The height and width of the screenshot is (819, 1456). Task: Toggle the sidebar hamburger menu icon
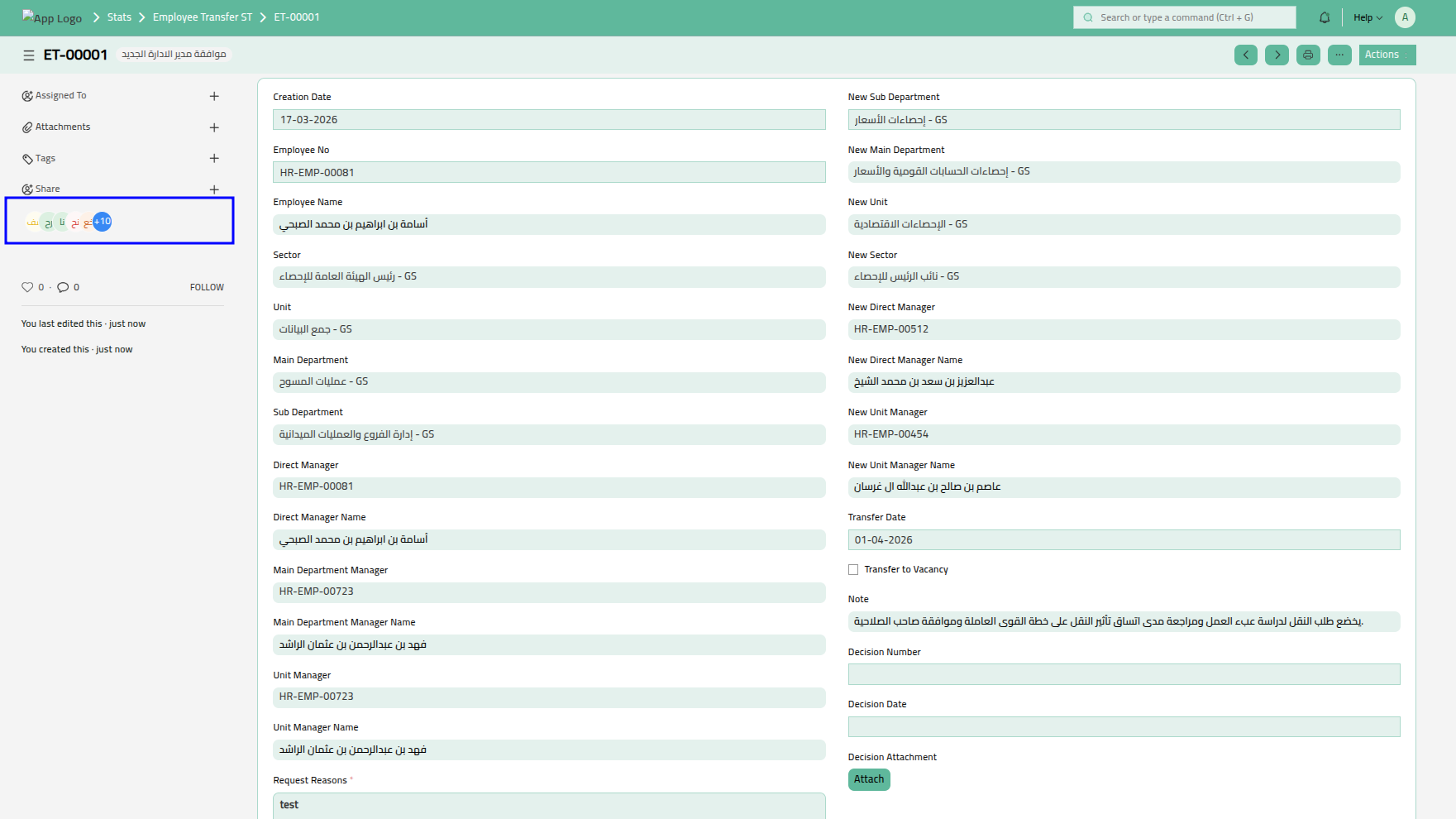coord(29,55)
